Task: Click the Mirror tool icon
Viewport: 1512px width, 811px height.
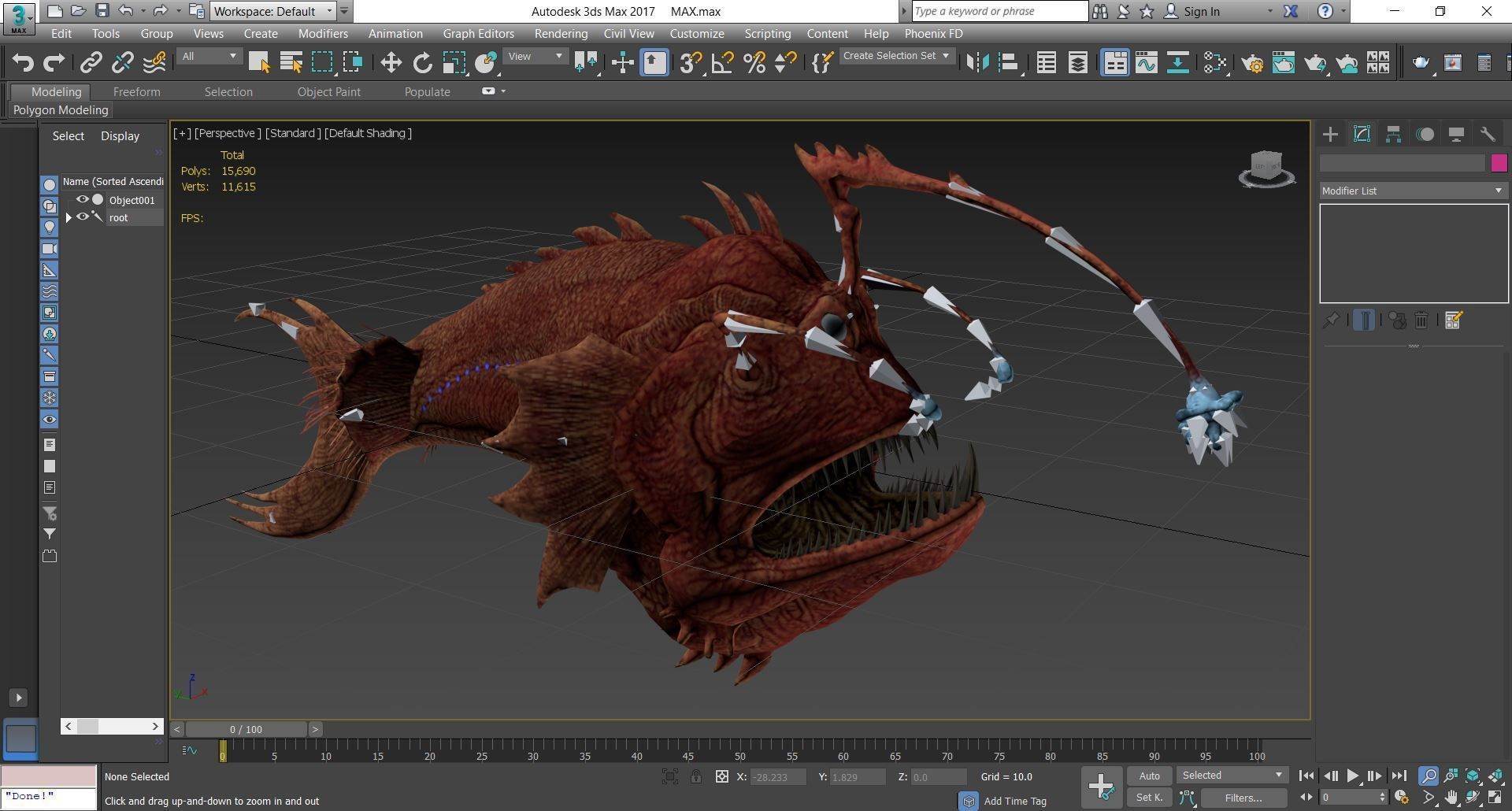Action: [977, 63]
